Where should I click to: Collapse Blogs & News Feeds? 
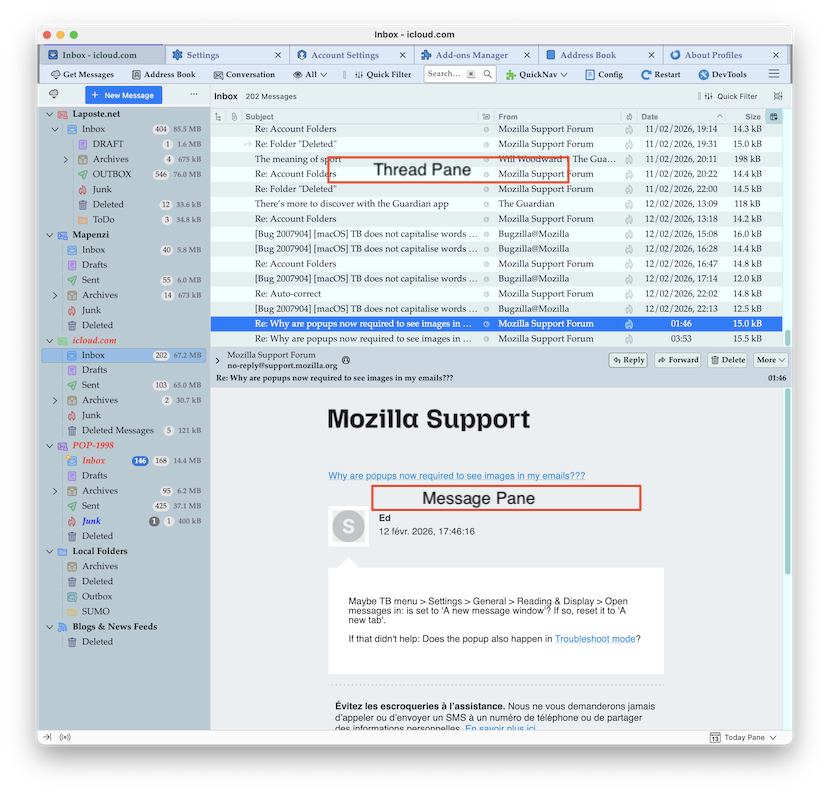click(x=50, y=627)
